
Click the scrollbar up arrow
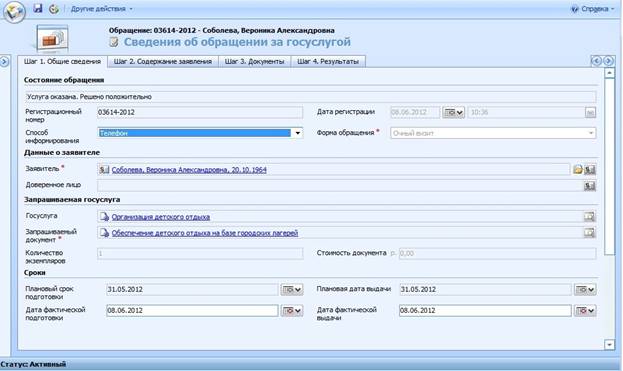(609, 73)
